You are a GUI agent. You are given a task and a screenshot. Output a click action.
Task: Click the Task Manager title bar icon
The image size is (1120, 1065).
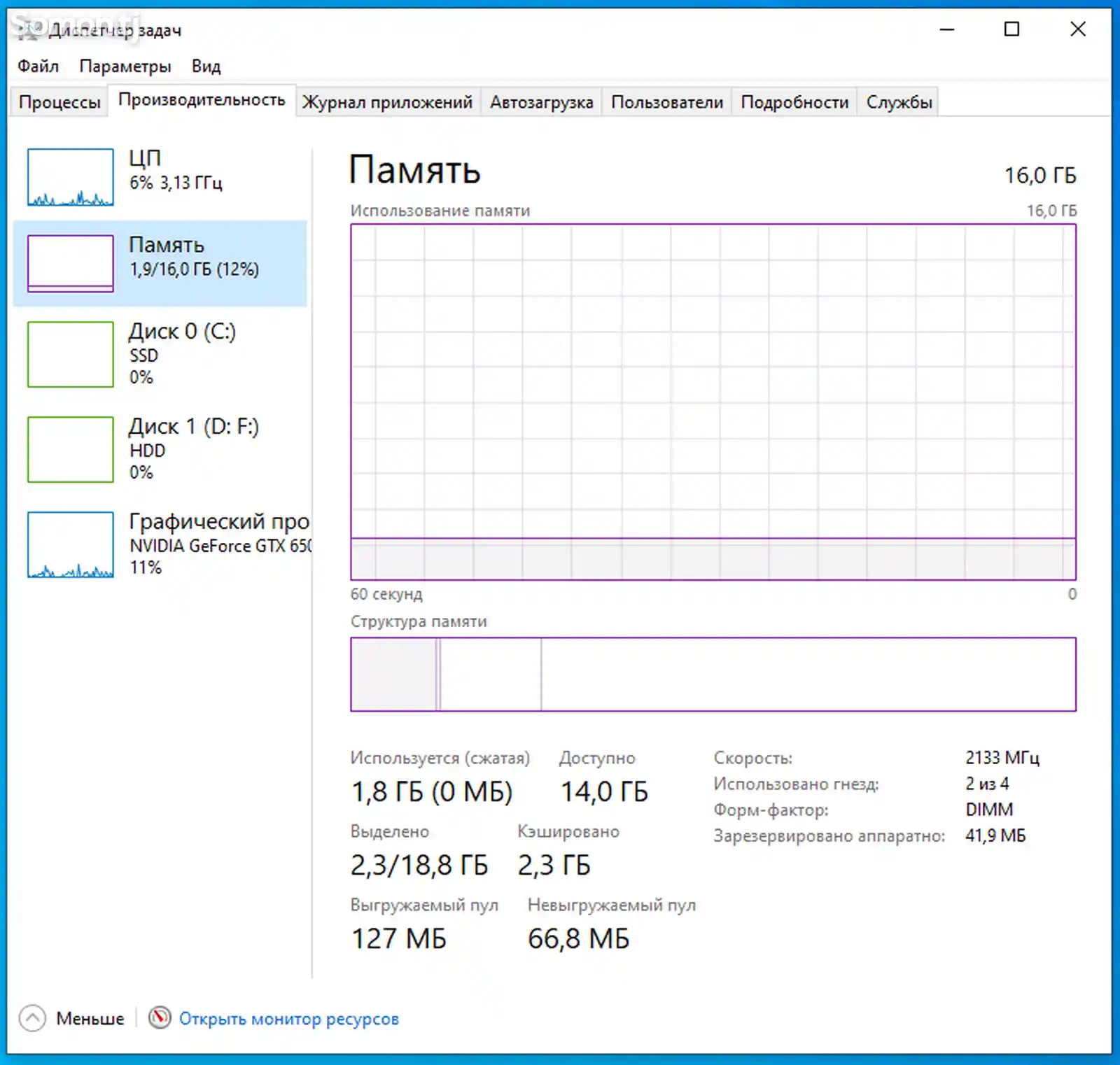pyautogui.click(x=29, y=29)
